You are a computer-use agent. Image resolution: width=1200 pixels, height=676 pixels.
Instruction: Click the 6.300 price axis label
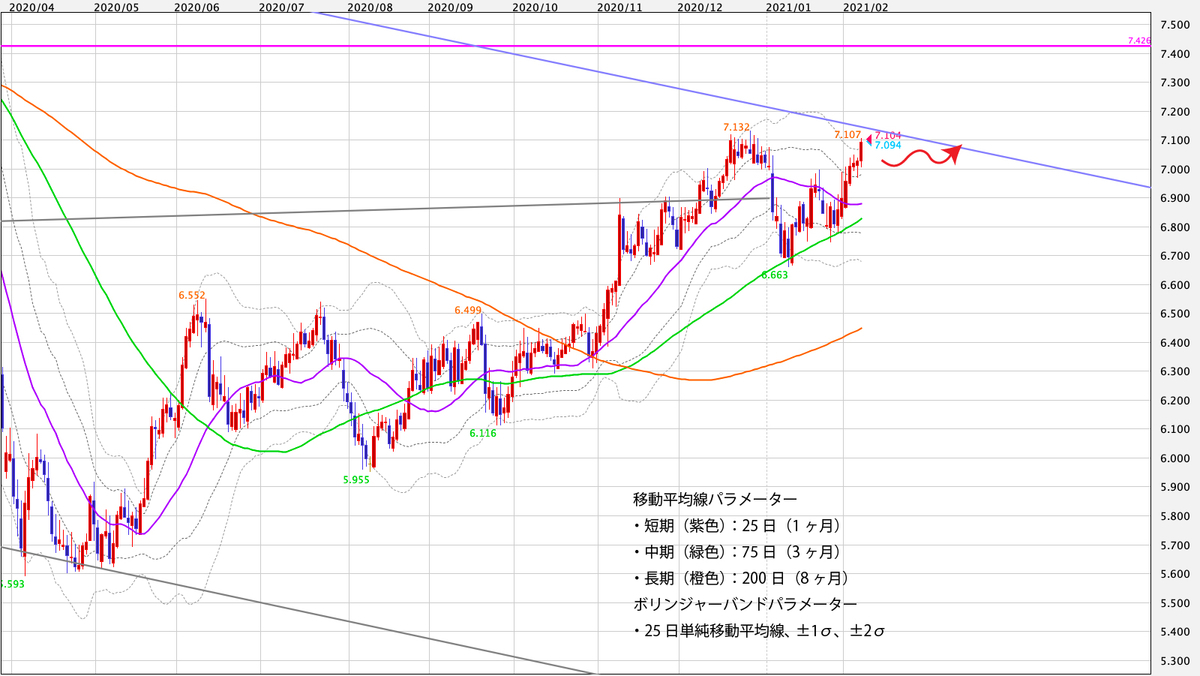[x=1174, y=372]
